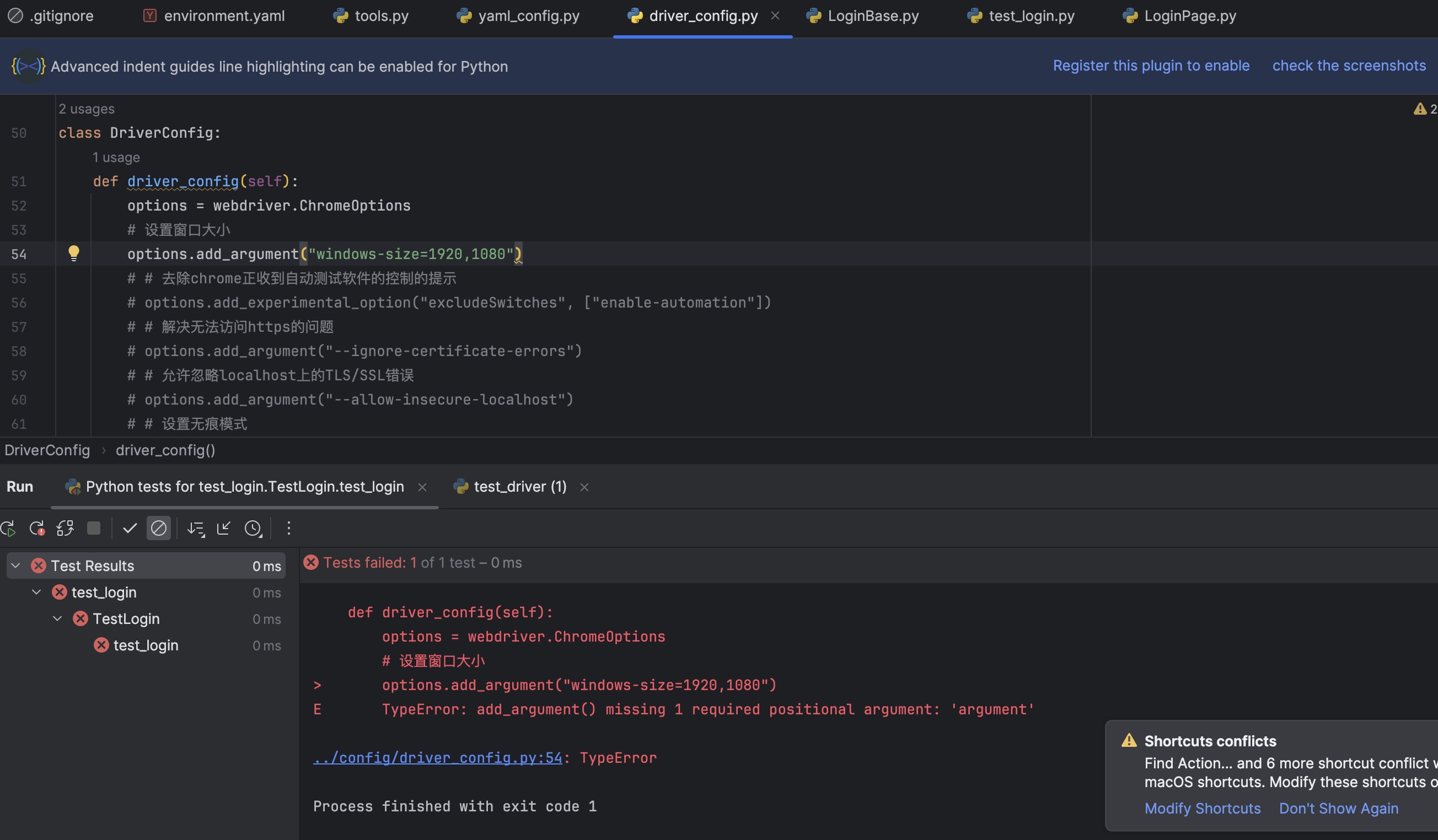Viewport: 1438px width, 840px height.
Task: Click the commented --allow-insecure-localhost line 60
Action: pos(350,399)
